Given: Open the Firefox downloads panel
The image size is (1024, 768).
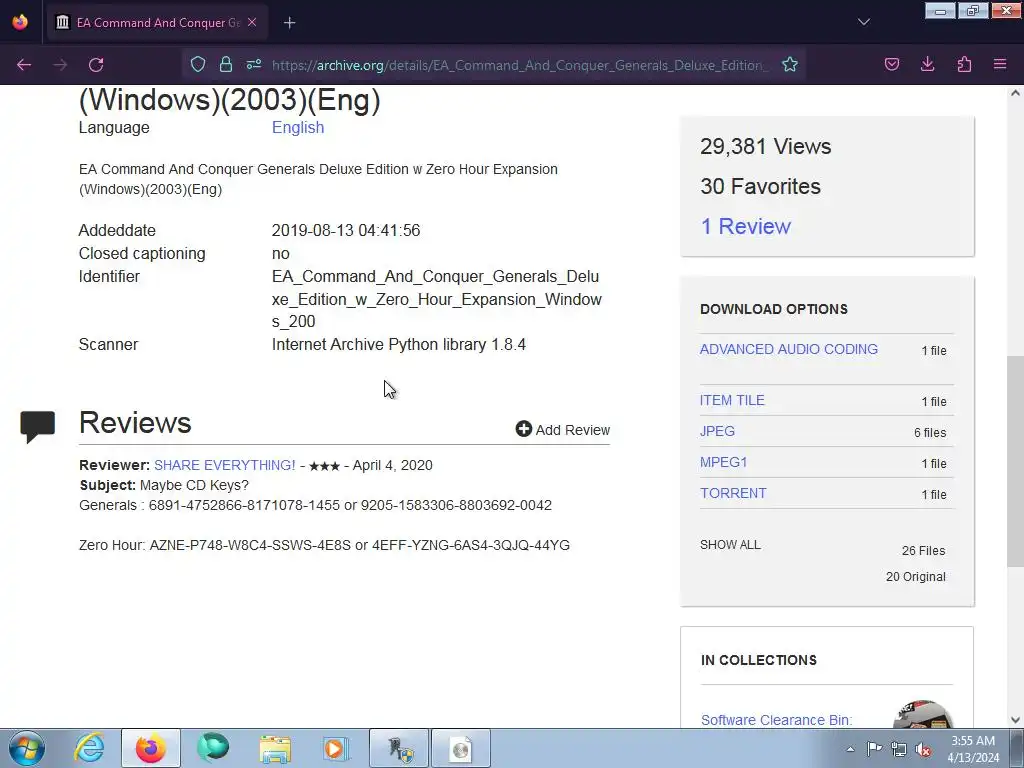Looking at the screenshot, I should point(927,64).
